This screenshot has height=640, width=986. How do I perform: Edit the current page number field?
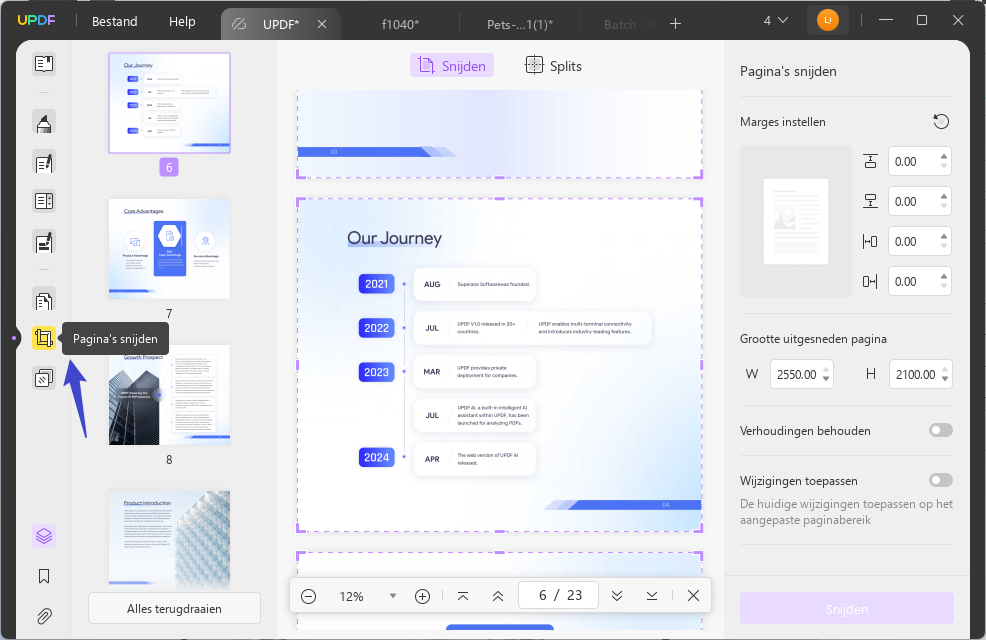(558, 595)
